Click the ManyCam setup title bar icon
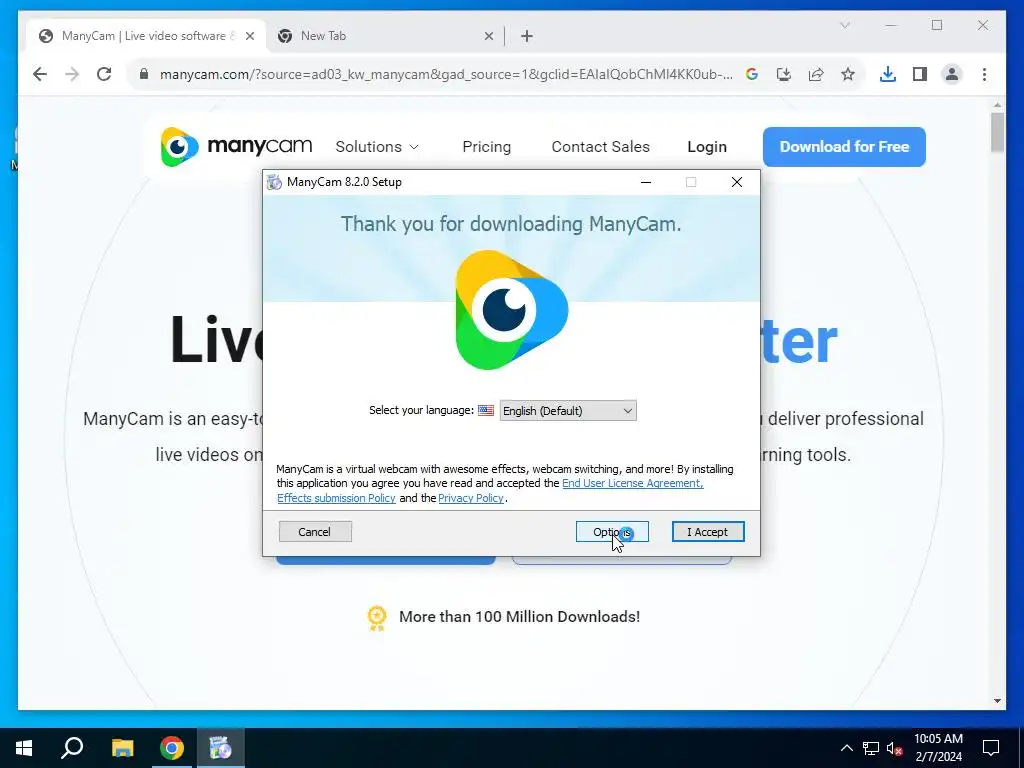This screenshot has width=1024, height=768. click(274, 182)
